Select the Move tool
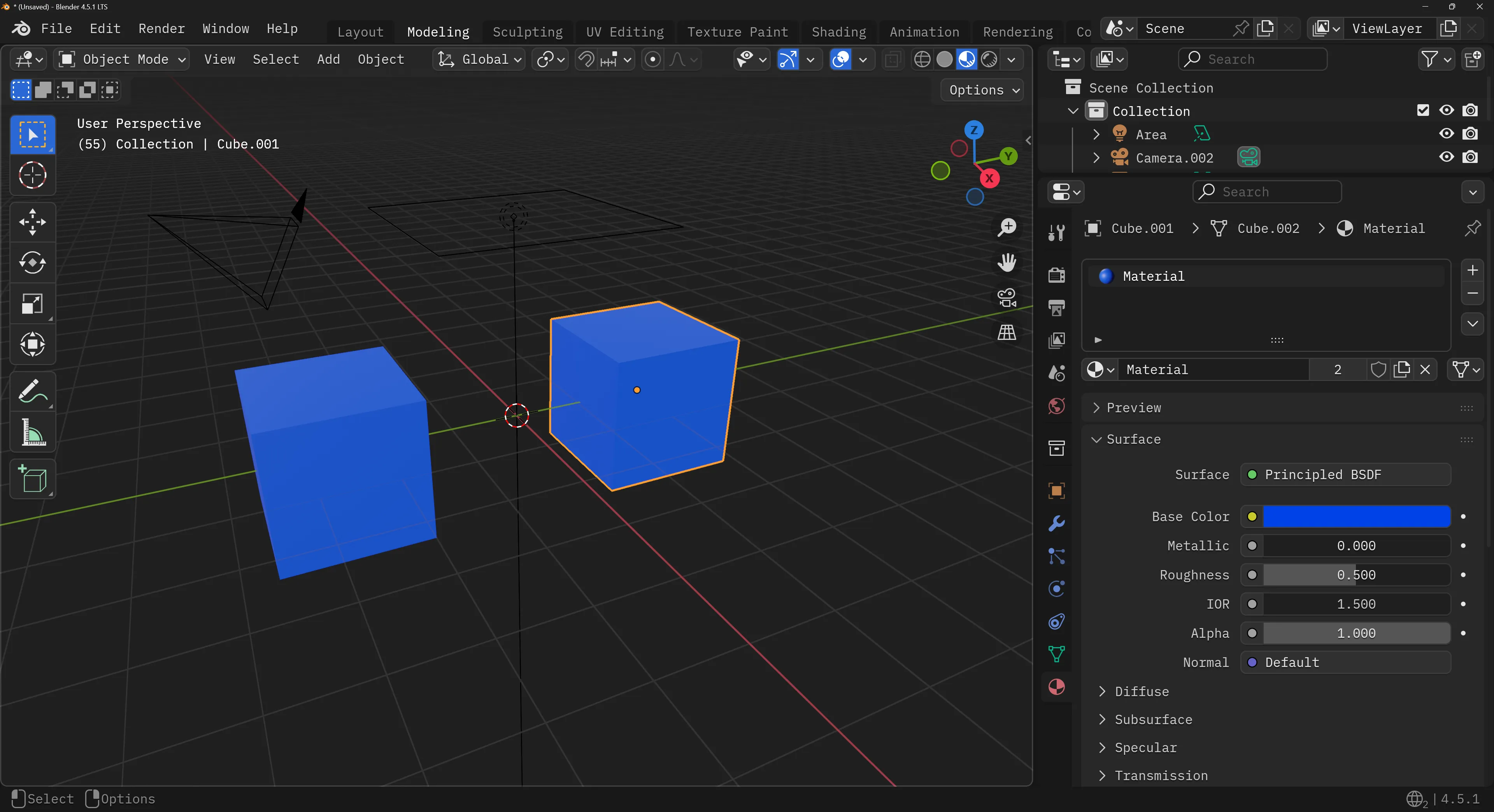 32,222
